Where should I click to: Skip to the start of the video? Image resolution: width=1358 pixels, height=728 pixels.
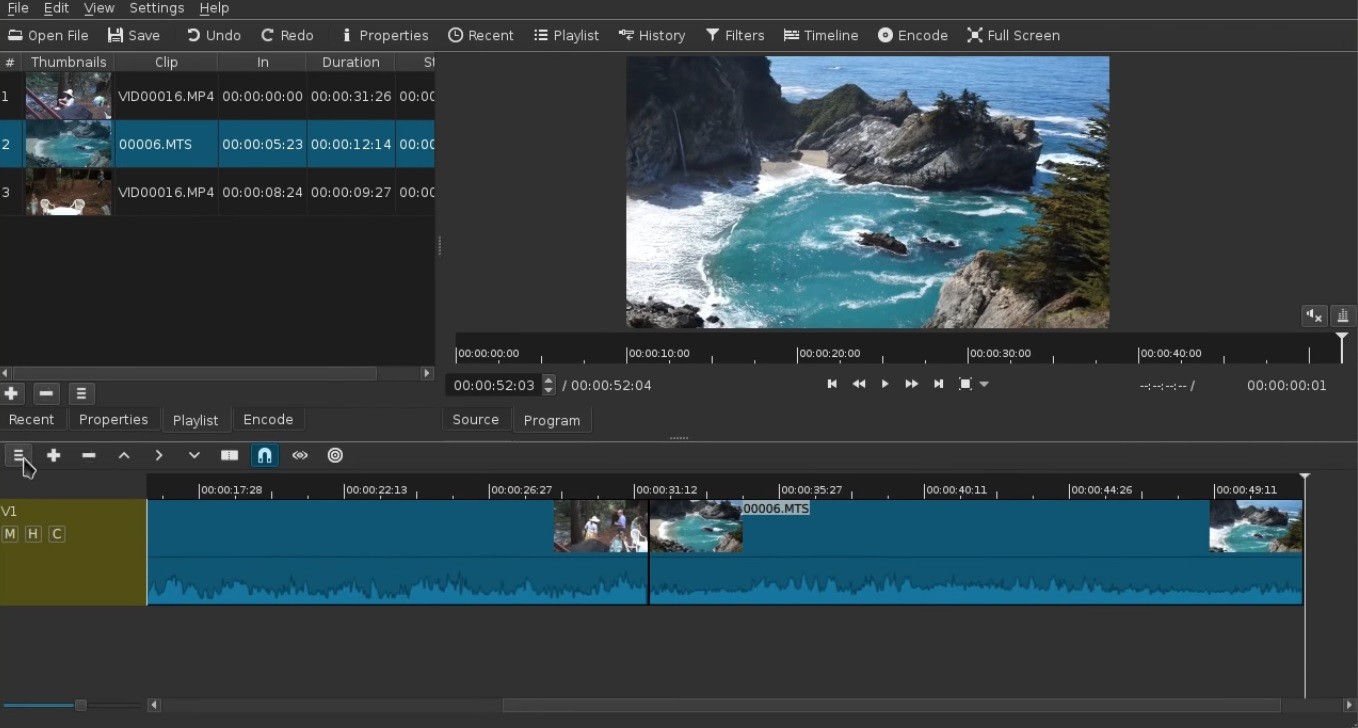[832, 384]
